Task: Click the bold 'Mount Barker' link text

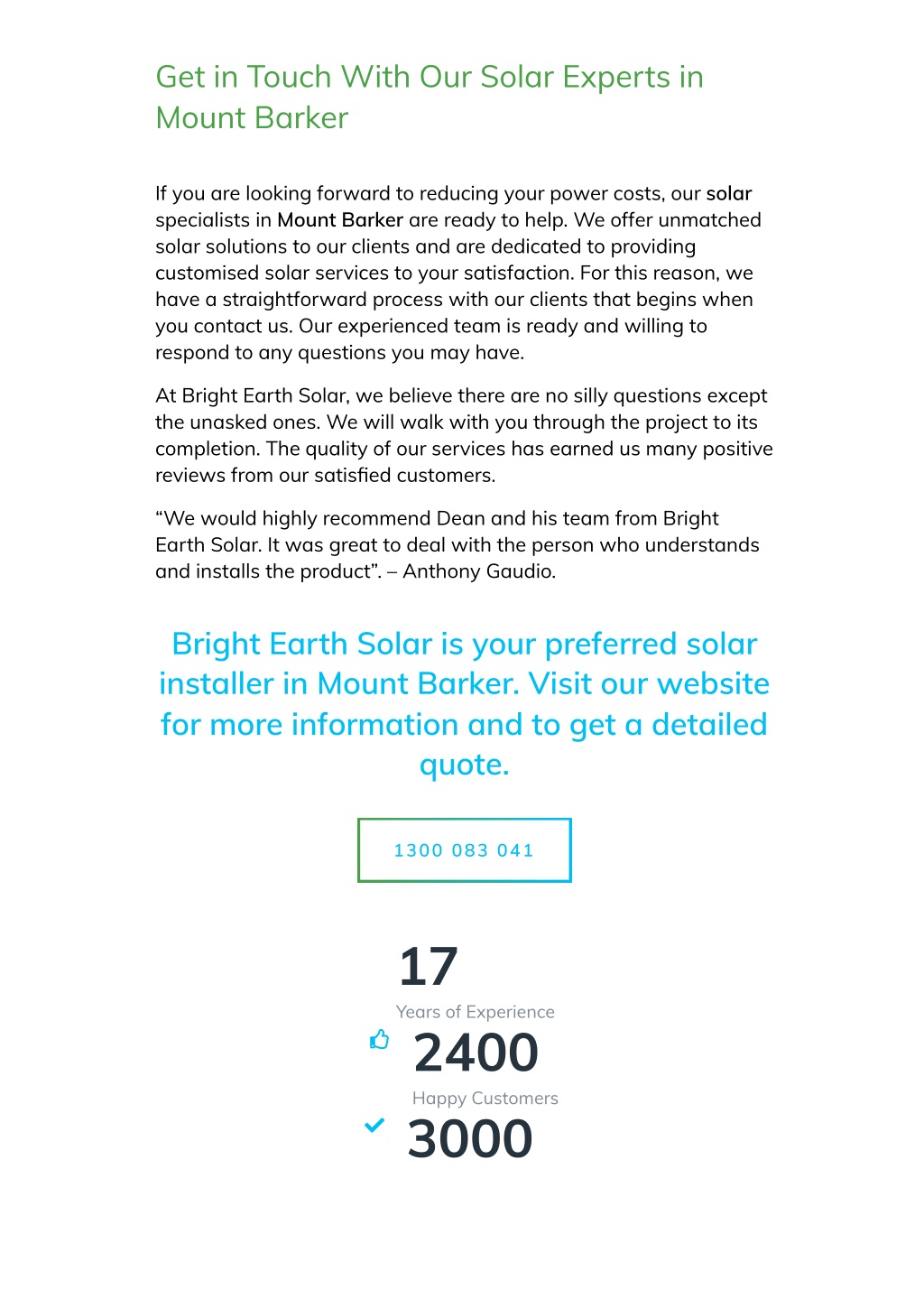Action: (340, 220)
